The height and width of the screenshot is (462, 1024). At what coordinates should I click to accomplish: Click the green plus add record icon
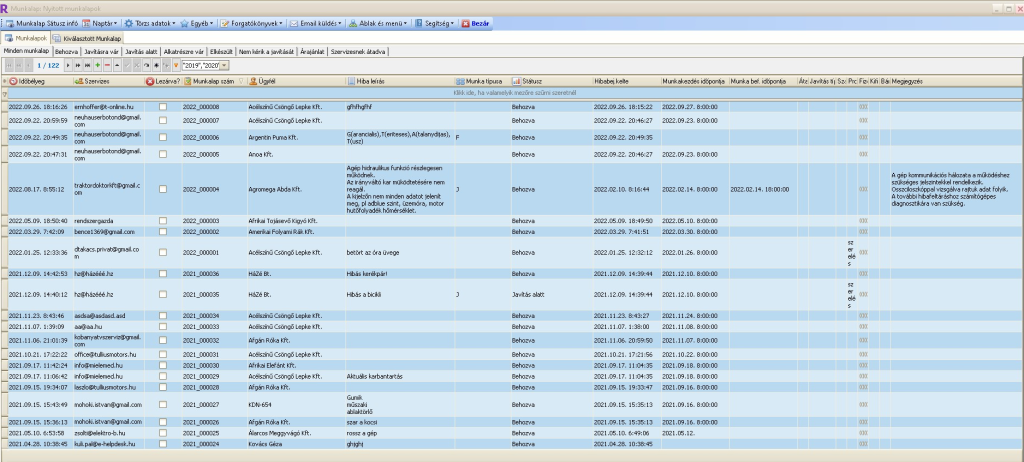click(x=97, y=65)
